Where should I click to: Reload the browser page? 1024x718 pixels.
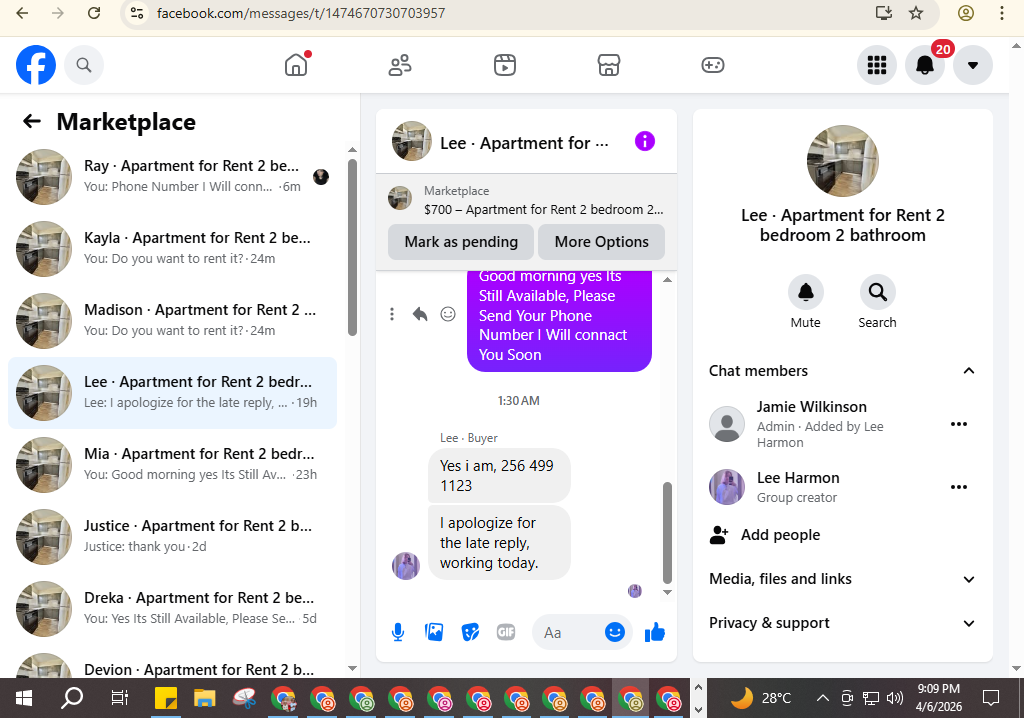pos(93,12)
